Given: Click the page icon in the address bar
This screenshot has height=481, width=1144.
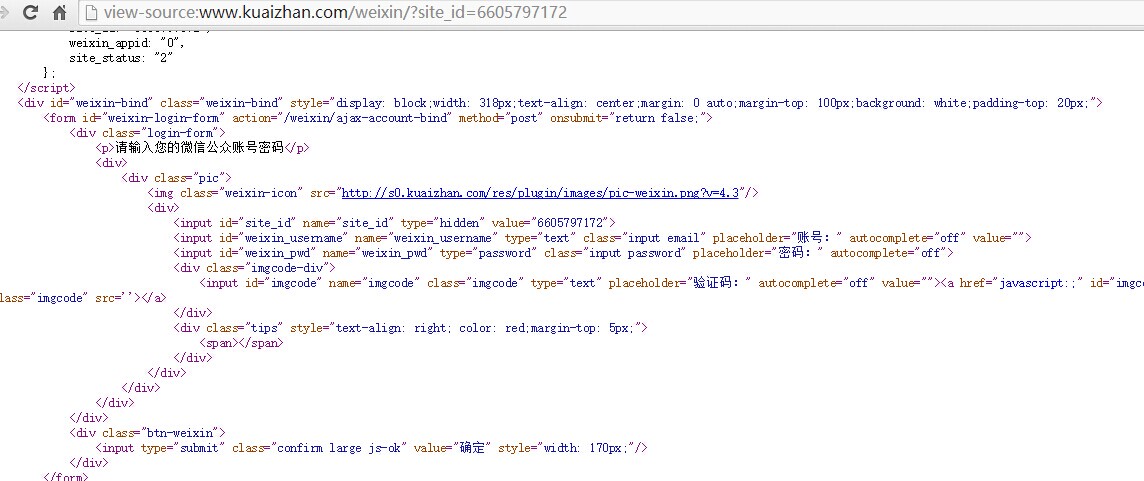Looking at the screenshot, I should (x=91, y=12).
